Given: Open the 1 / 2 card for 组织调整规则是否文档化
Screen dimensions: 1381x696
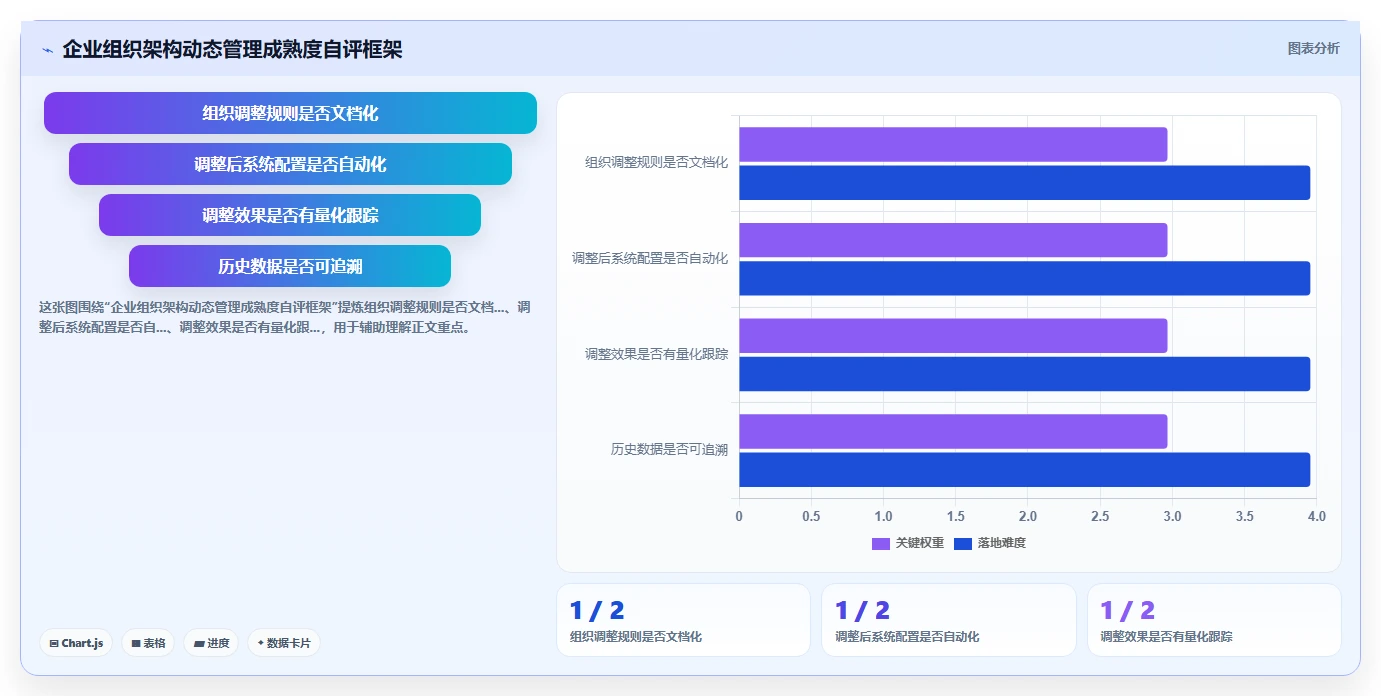Looking at the screenshot, I should click(683, 620).
